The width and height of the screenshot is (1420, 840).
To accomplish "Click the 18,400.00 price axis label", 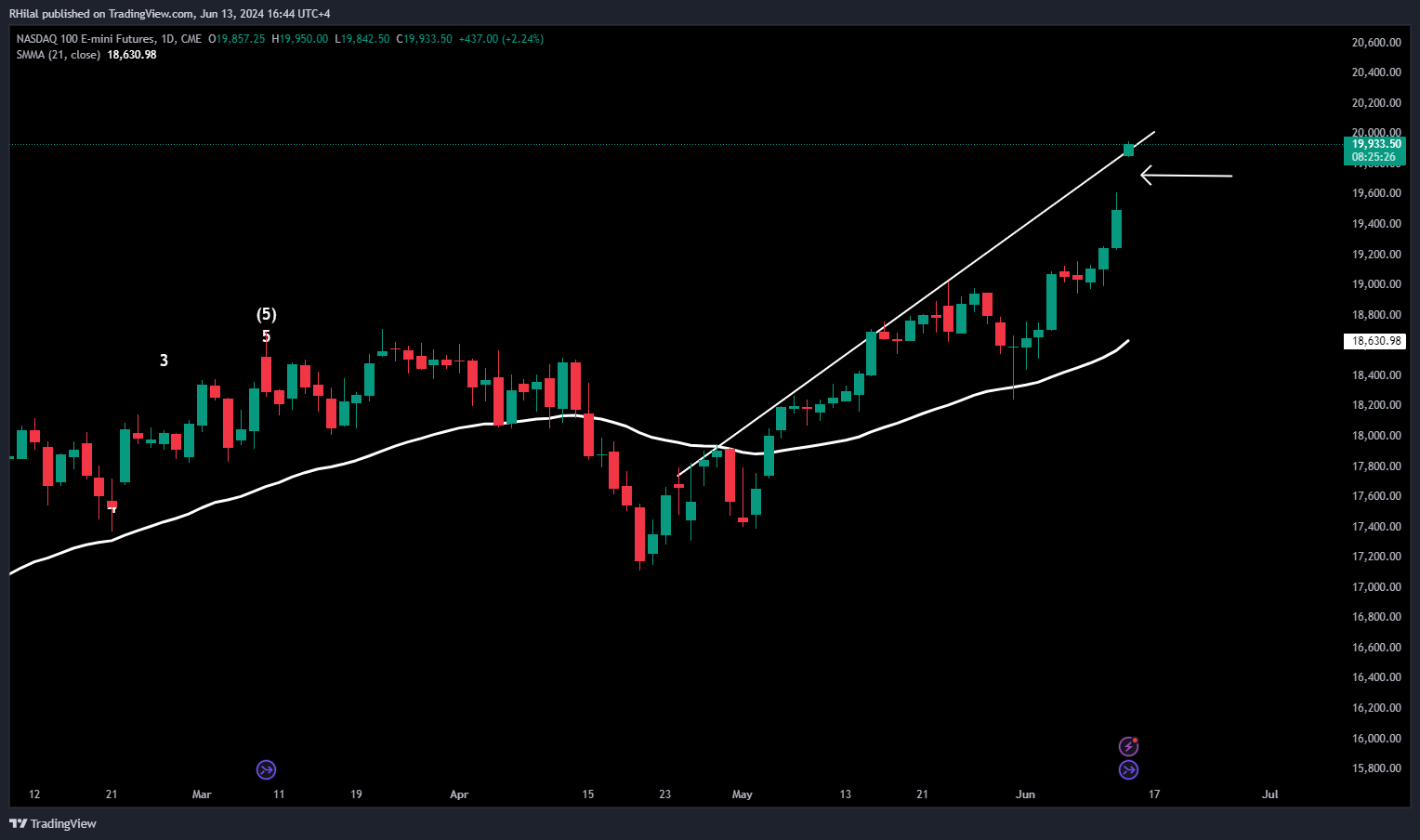I will point(1376,375).
